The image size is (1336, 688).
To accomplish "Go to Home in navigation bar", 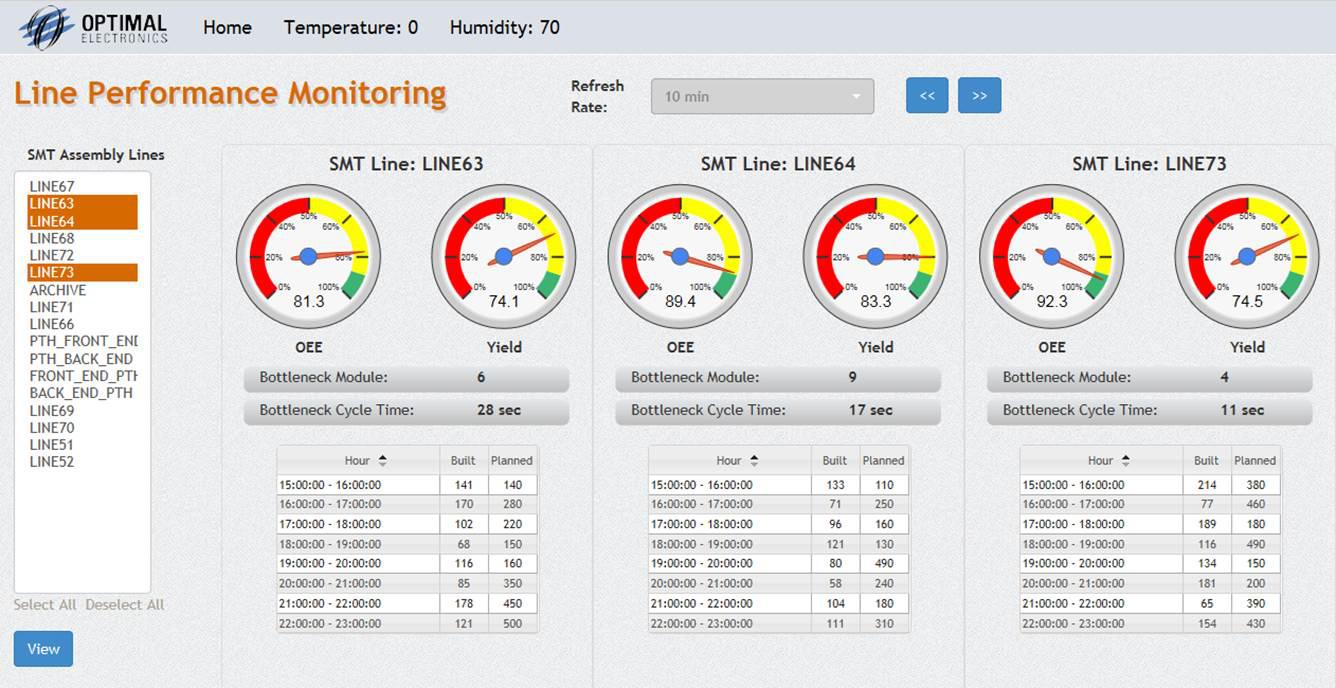I will [x=227, y=28].
